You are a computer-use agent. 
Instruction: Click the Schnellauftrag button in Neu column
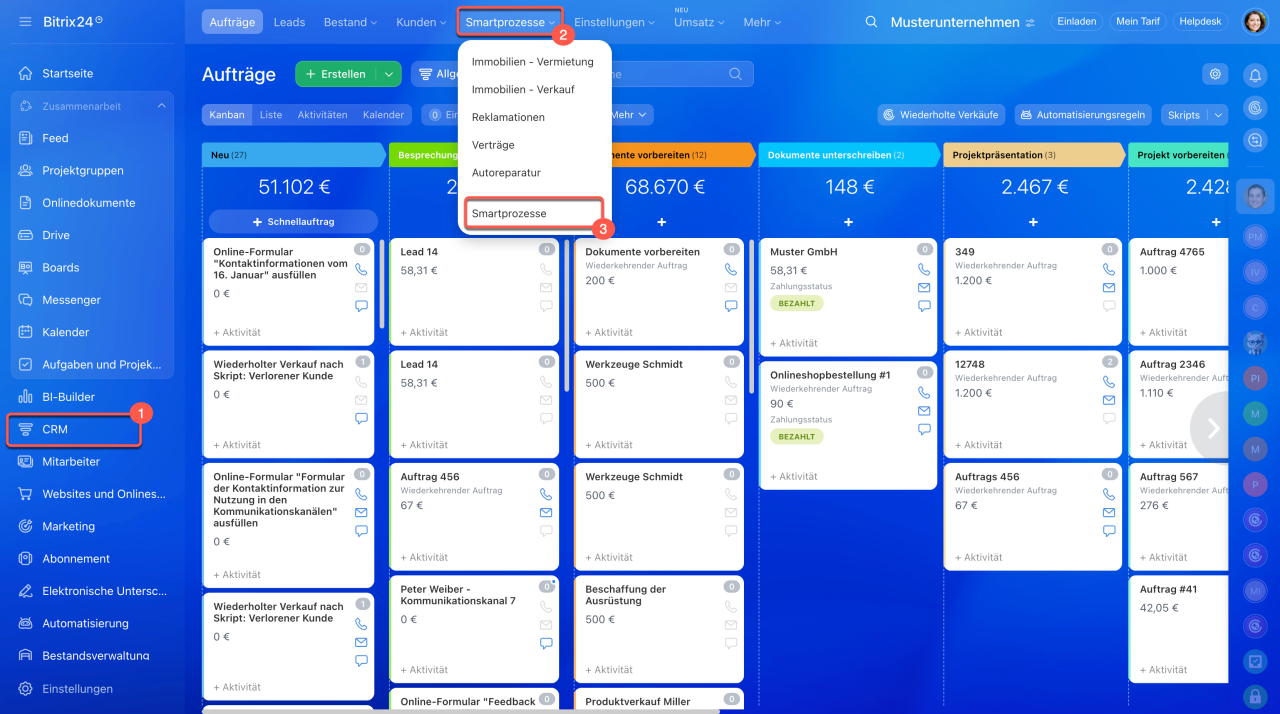[293, 222]
